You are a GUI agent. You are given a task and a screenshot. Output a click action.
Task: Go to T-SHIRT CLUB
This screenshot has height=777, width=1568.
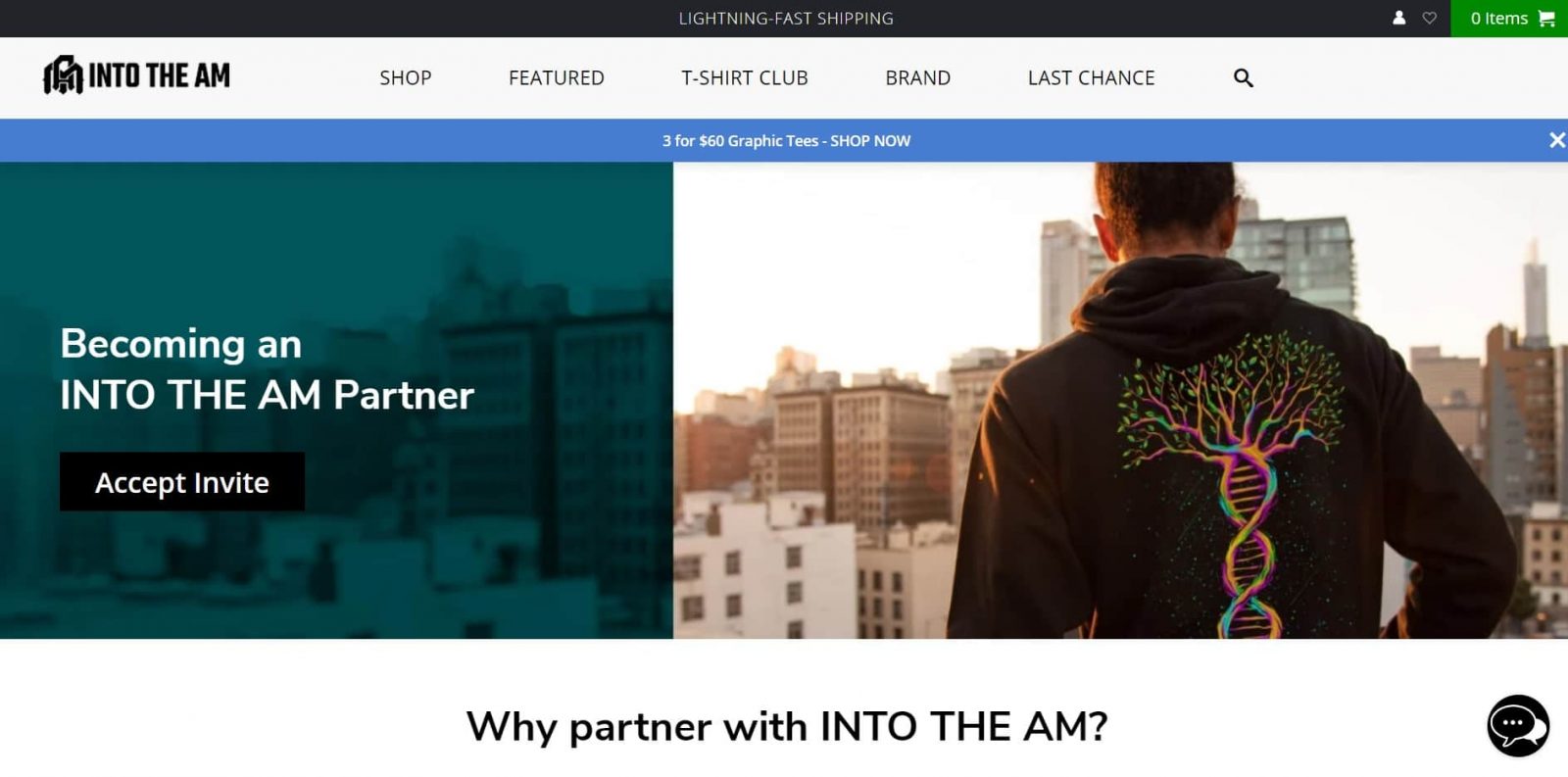[x=745, y=77]
